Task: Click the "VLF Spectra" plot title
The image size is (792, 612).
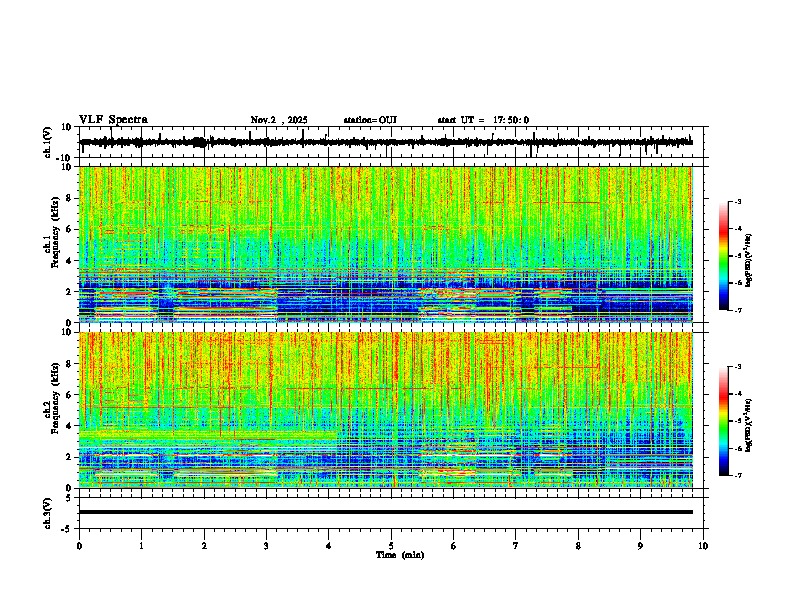Action: [113, 120]
